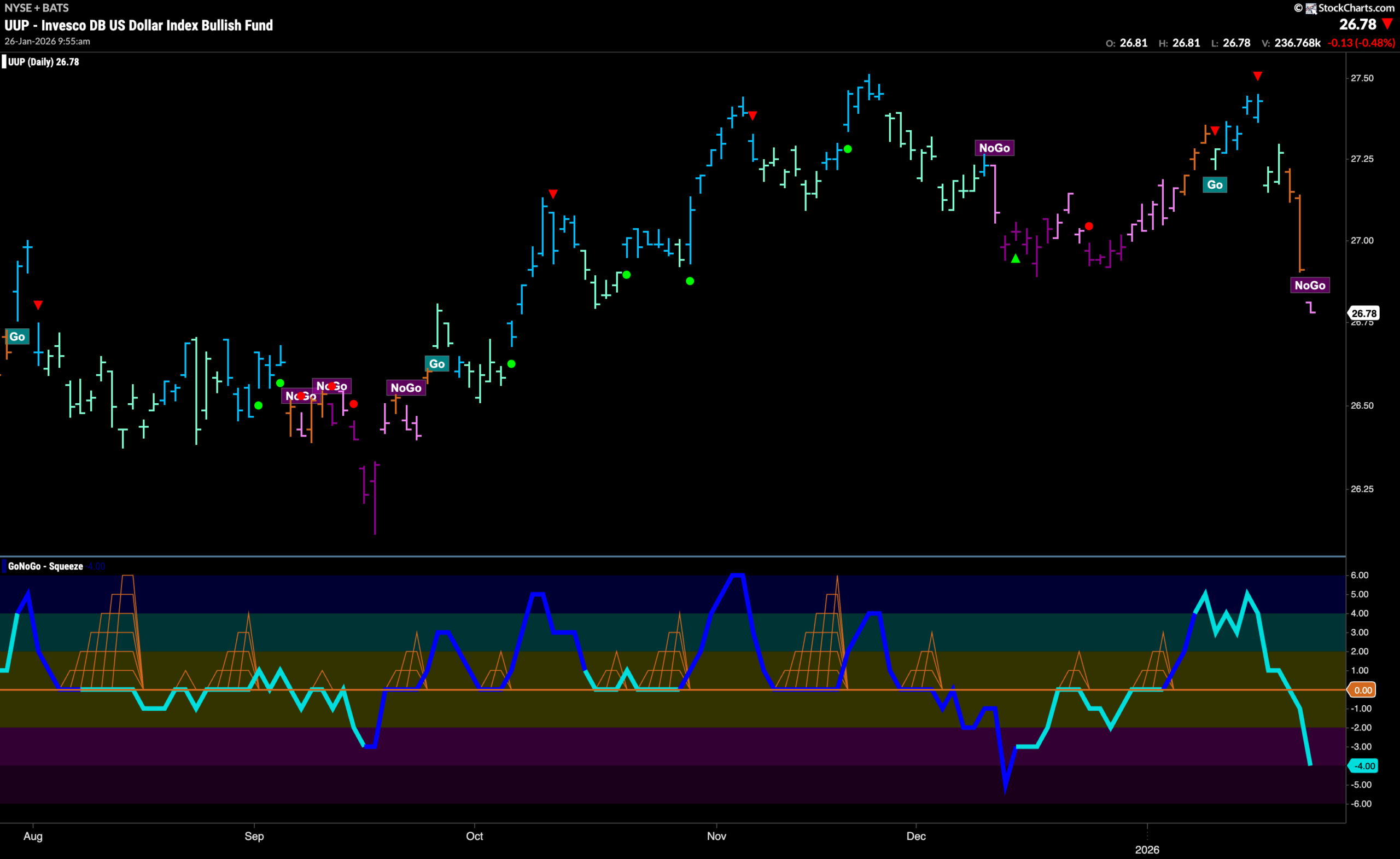1400x859 pixels.
Task: Click the NYSE + BATS exchange label
Action: (36, 8)
